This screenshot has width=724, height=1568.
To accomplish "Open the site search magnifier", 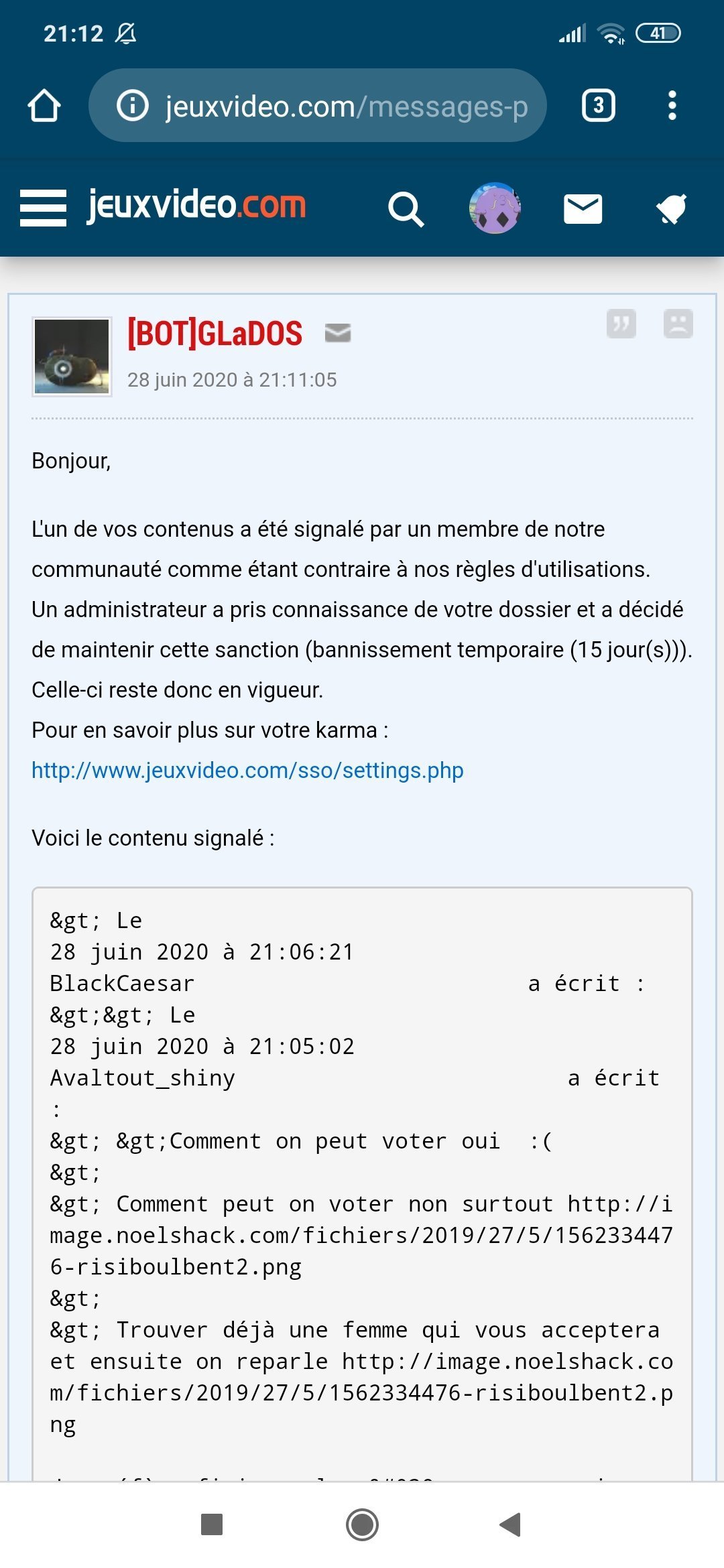I will click(x=406, y=209).
